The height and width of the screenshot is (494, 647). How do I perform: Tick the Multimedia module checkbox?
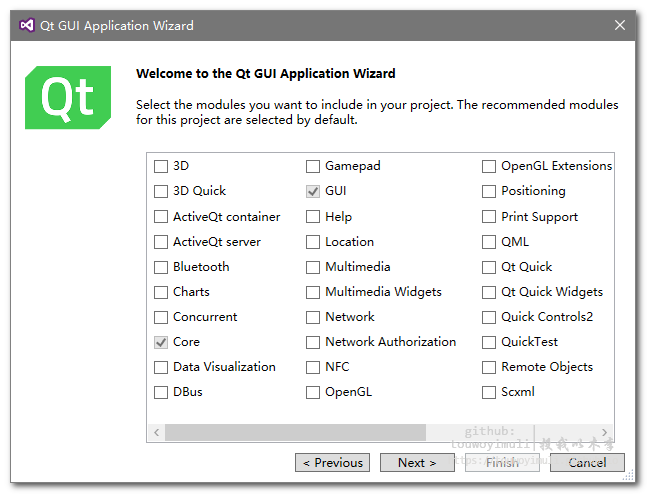point(313,267)
